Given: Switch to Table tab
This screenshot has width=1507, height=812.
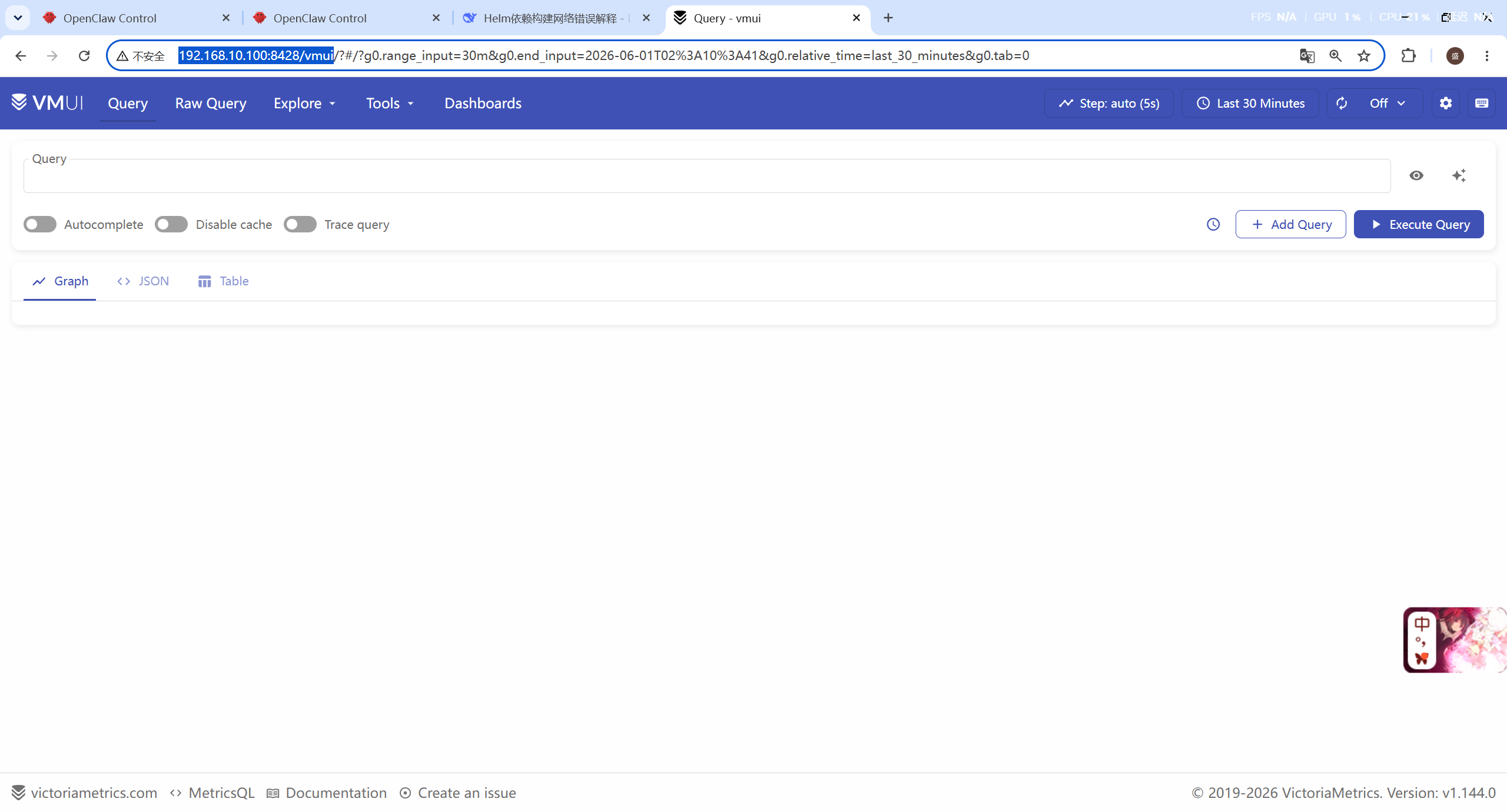Looking at the screenshot, I should coord(223,281).
